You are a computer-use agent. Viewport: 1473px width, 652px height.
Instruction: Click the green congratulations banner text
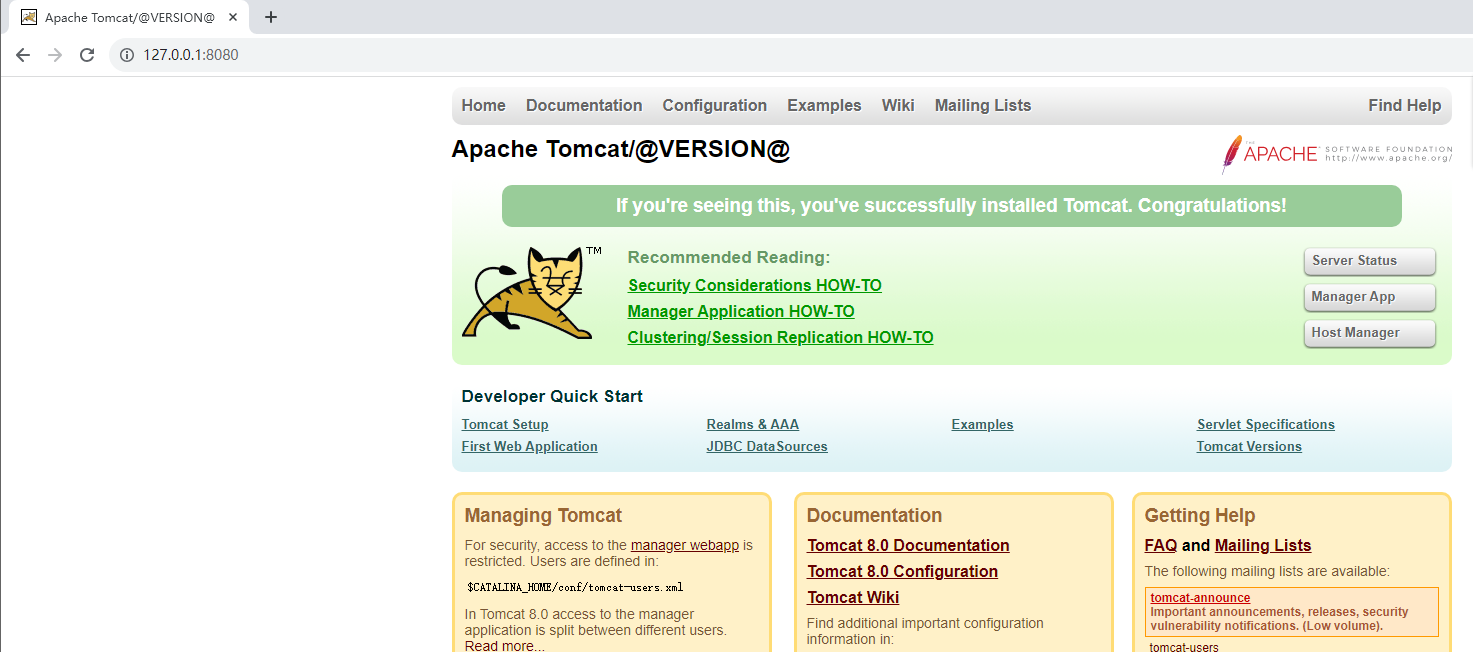pyautogui.click(x=951, y=206)
